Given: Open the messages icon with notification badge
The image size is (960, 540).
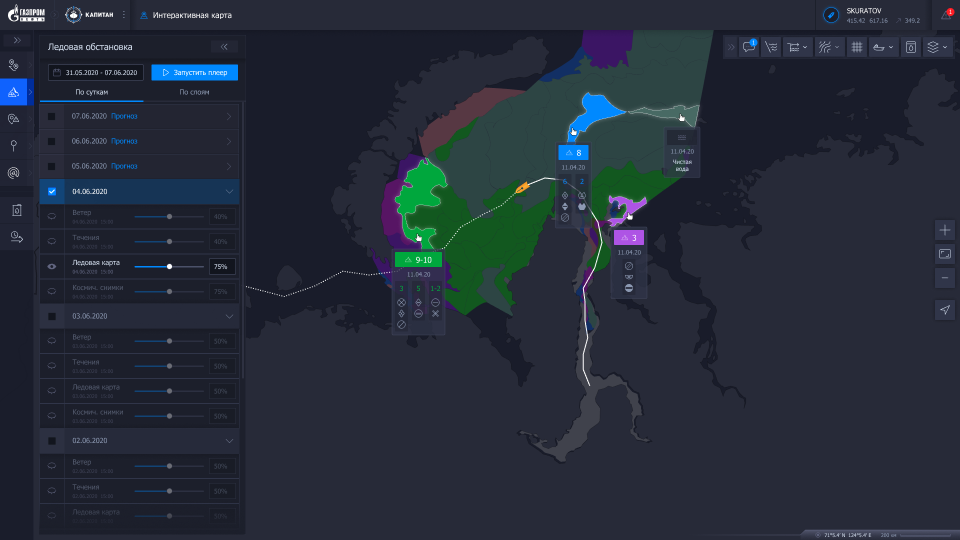Looking at the screenshot, I should pos(749,47).
